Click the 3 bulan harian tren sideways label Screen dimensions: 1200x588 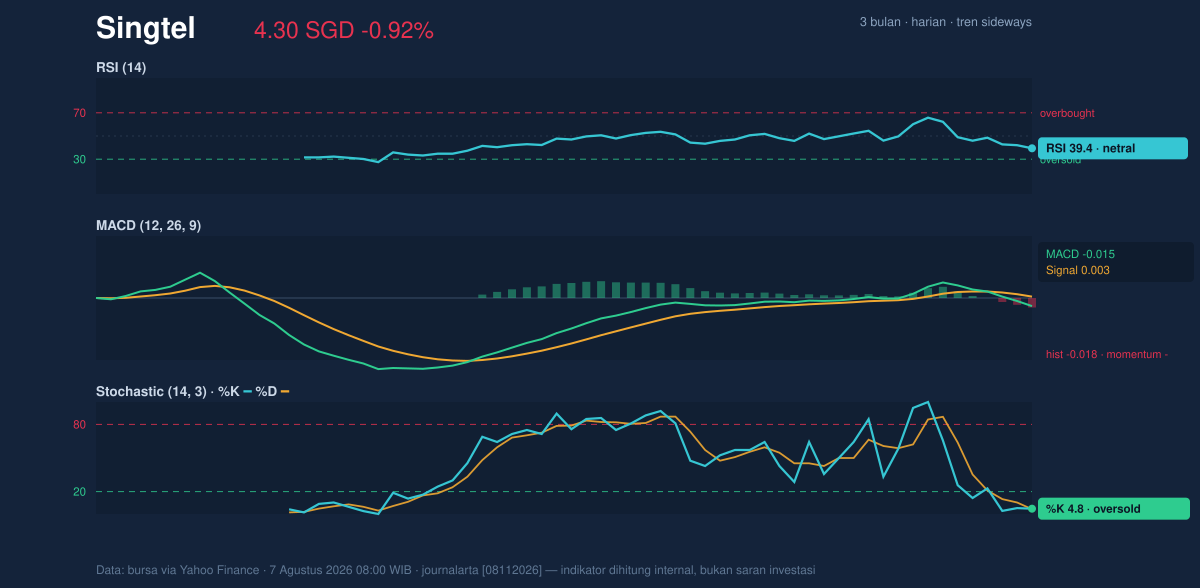tap(945, 22)
